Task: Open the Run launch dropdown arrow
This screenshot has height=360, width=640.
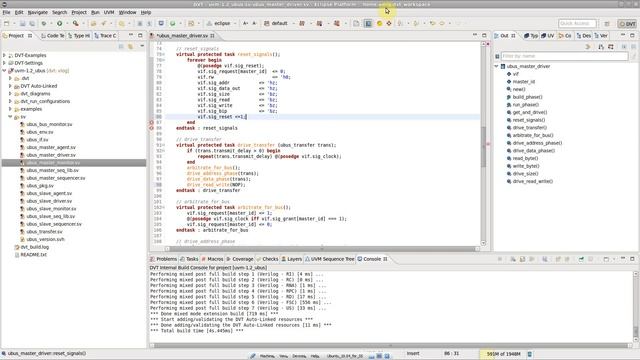Action: (67, 24)
